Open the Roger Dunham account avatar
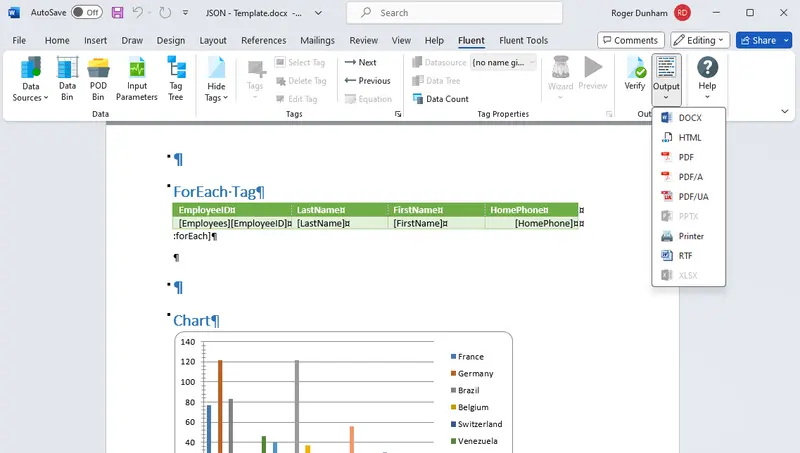This screenshot has width=800, height=453. click(x=682, y=13)
